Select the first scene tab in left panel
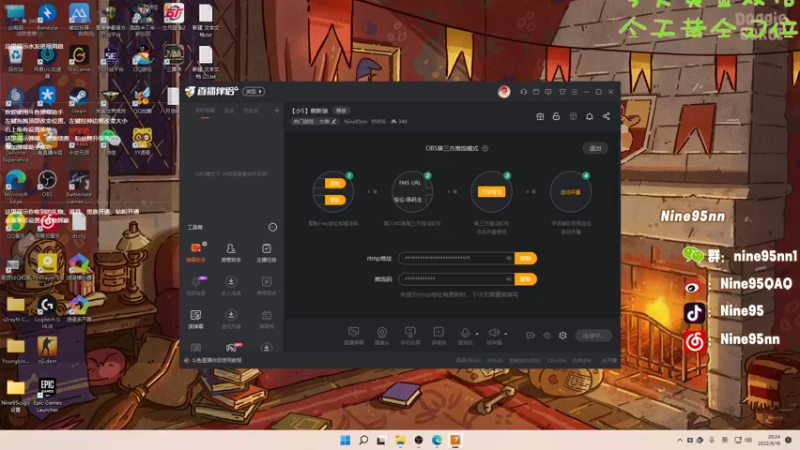Screen dimensions: 800x450 click(205, 111)
